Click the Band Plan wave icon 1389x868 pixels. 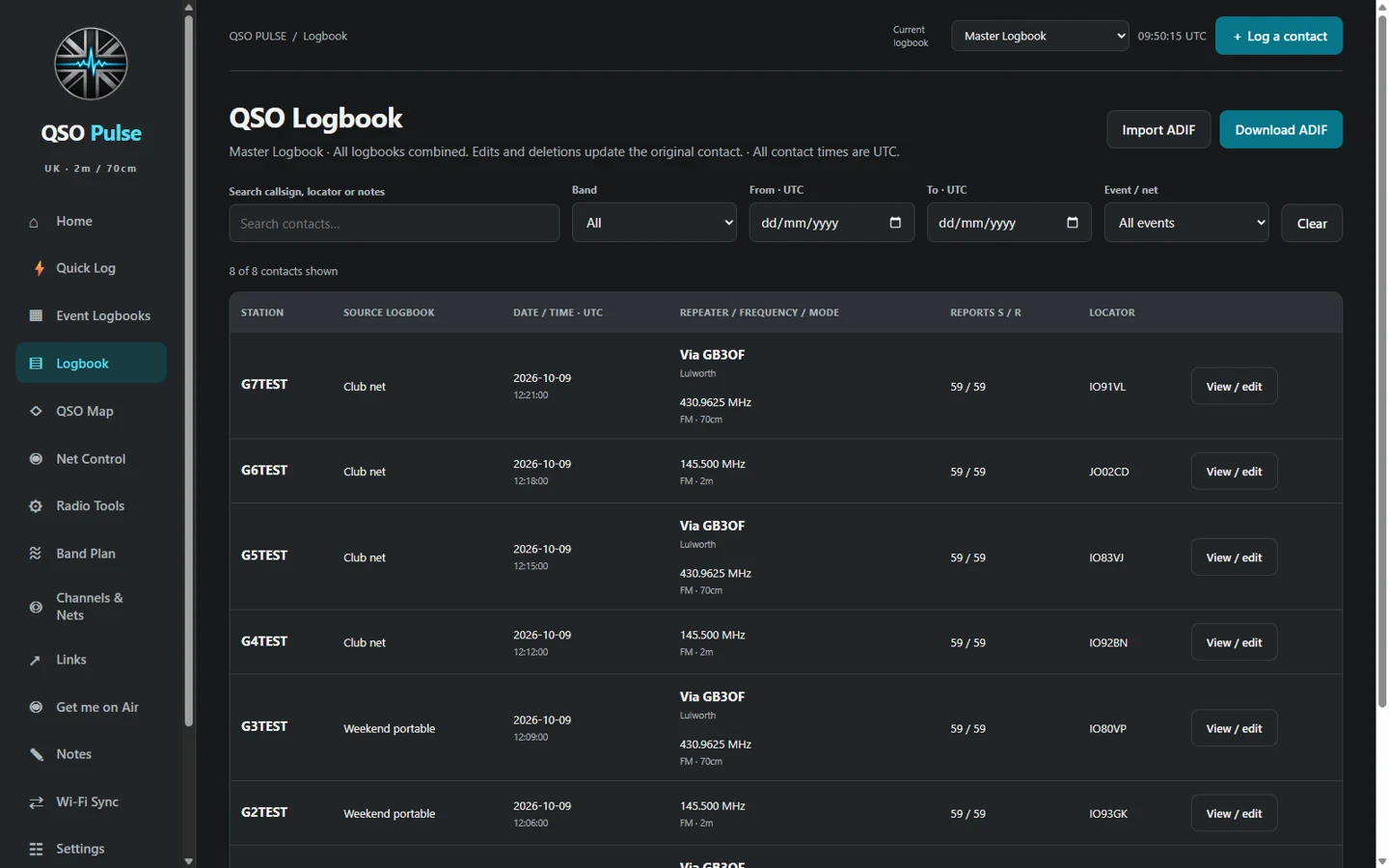coord(36,554)
